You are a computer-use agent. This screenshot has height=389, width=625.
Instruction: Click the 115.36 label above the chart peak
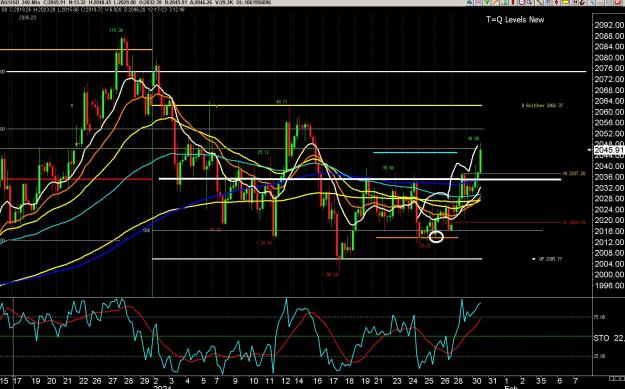pos(116,30)
